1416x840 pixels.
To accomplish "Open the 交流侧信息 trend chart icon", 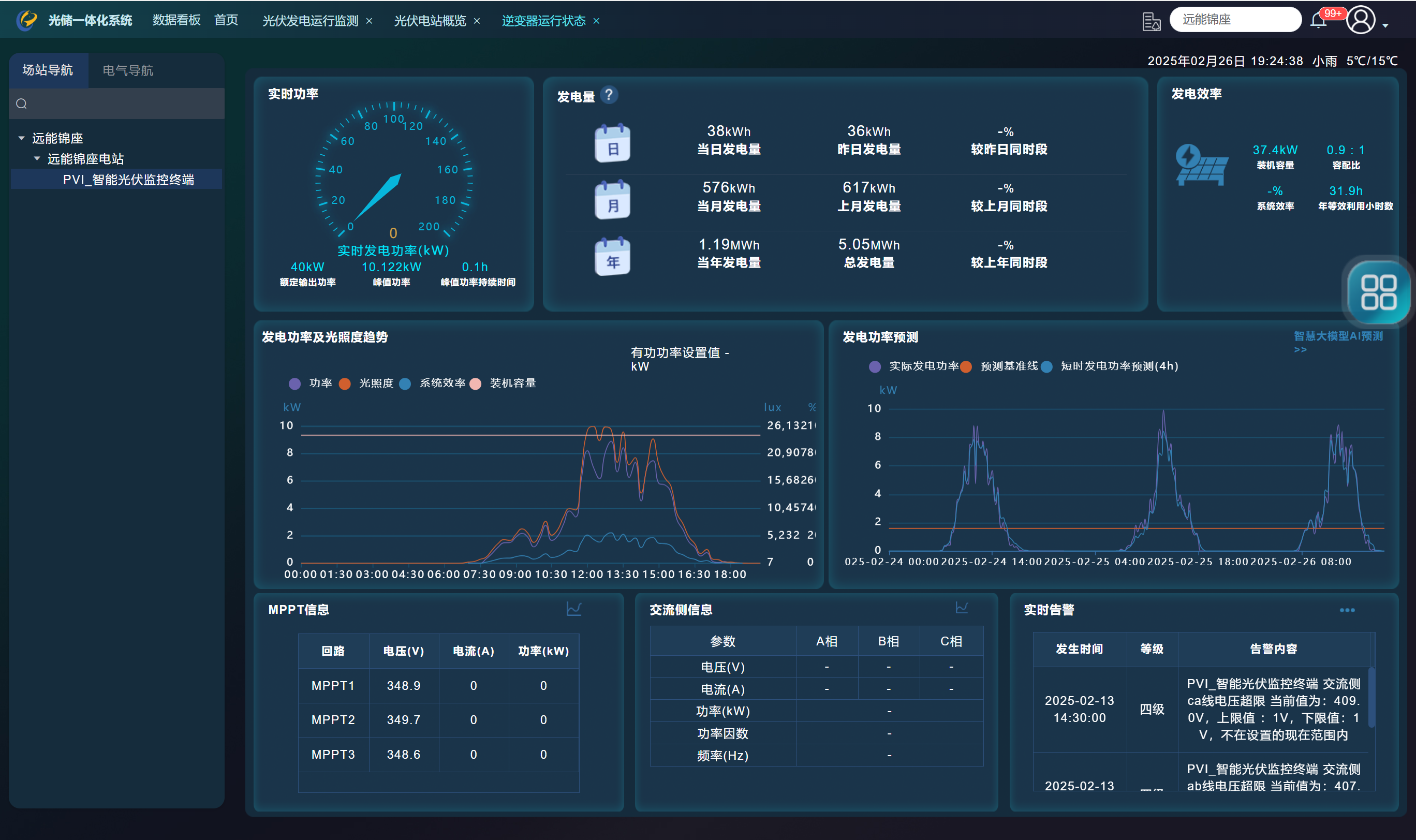I will click(962, 608).
